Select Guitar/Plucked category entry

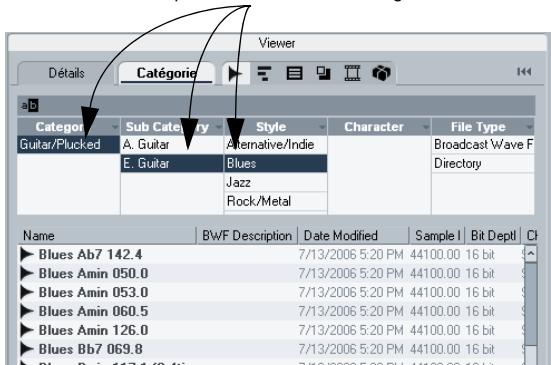[69, 144]
